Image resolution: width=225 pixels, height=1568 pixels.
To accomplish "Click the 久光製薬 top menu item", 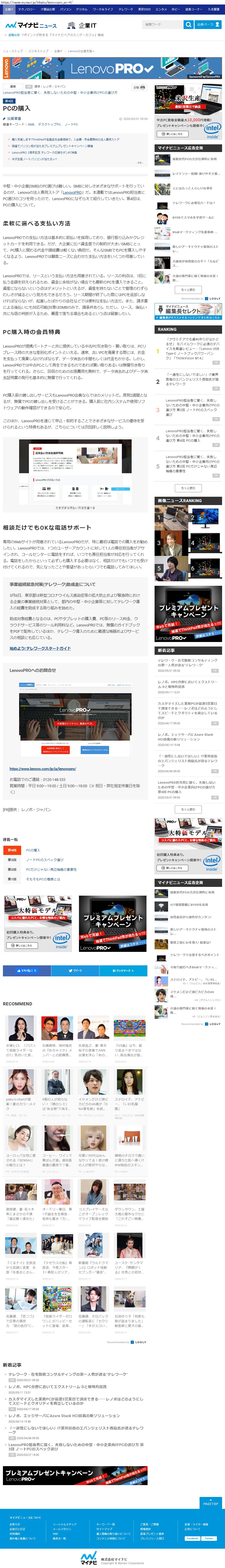I will click(x=214, y=10).
